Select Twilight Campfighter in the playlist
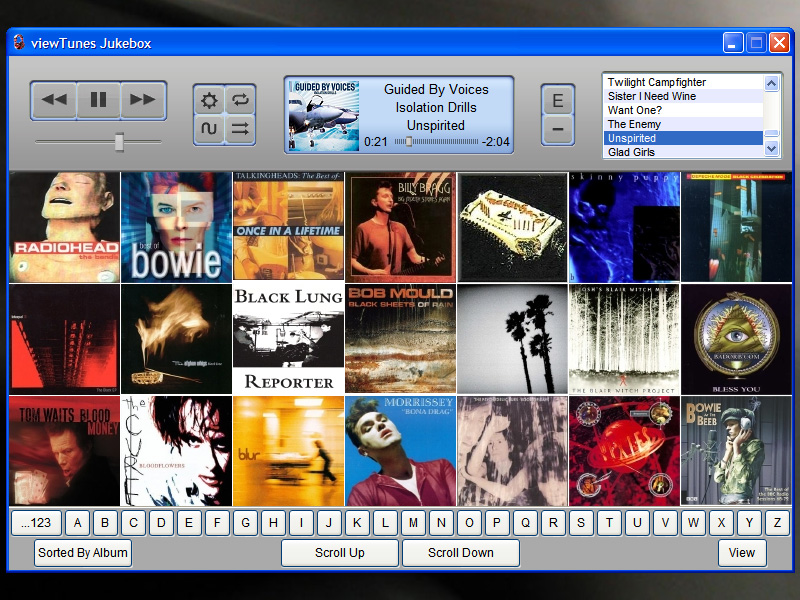This screenshot has width=800, height=600. coord(683,82)
